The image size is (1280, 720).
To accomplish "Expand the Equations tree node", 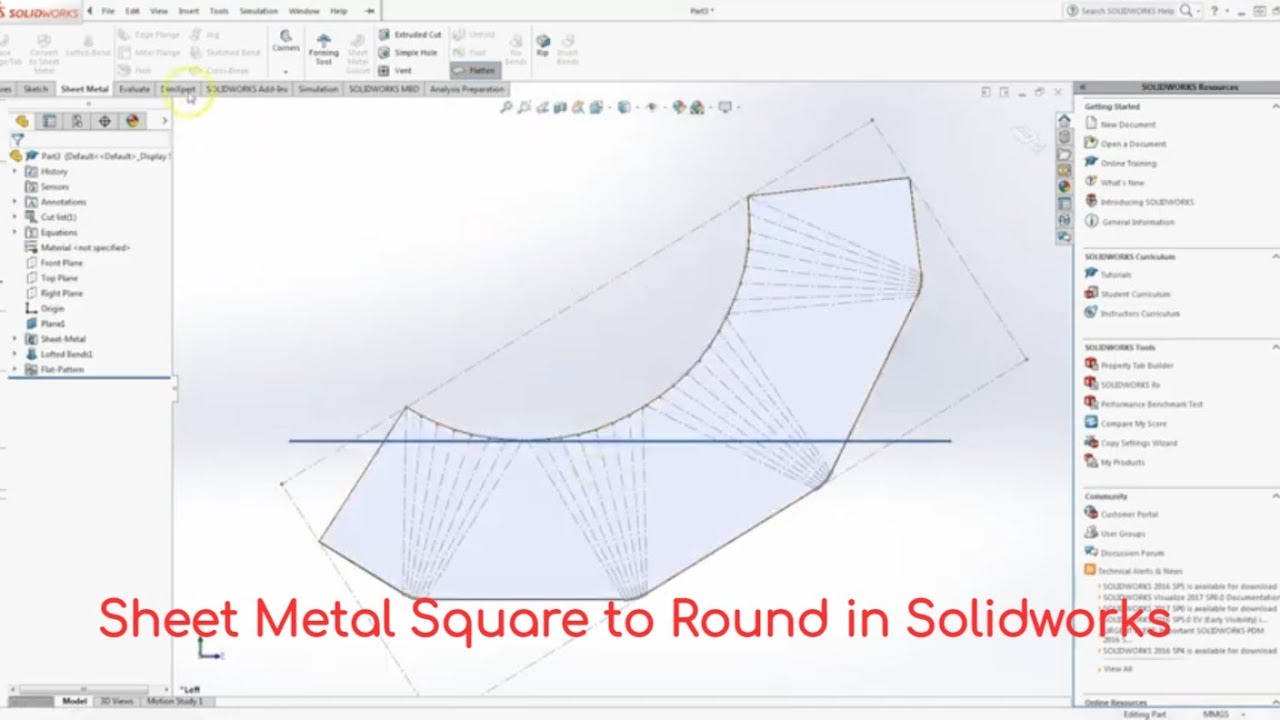I will point(15,232).
